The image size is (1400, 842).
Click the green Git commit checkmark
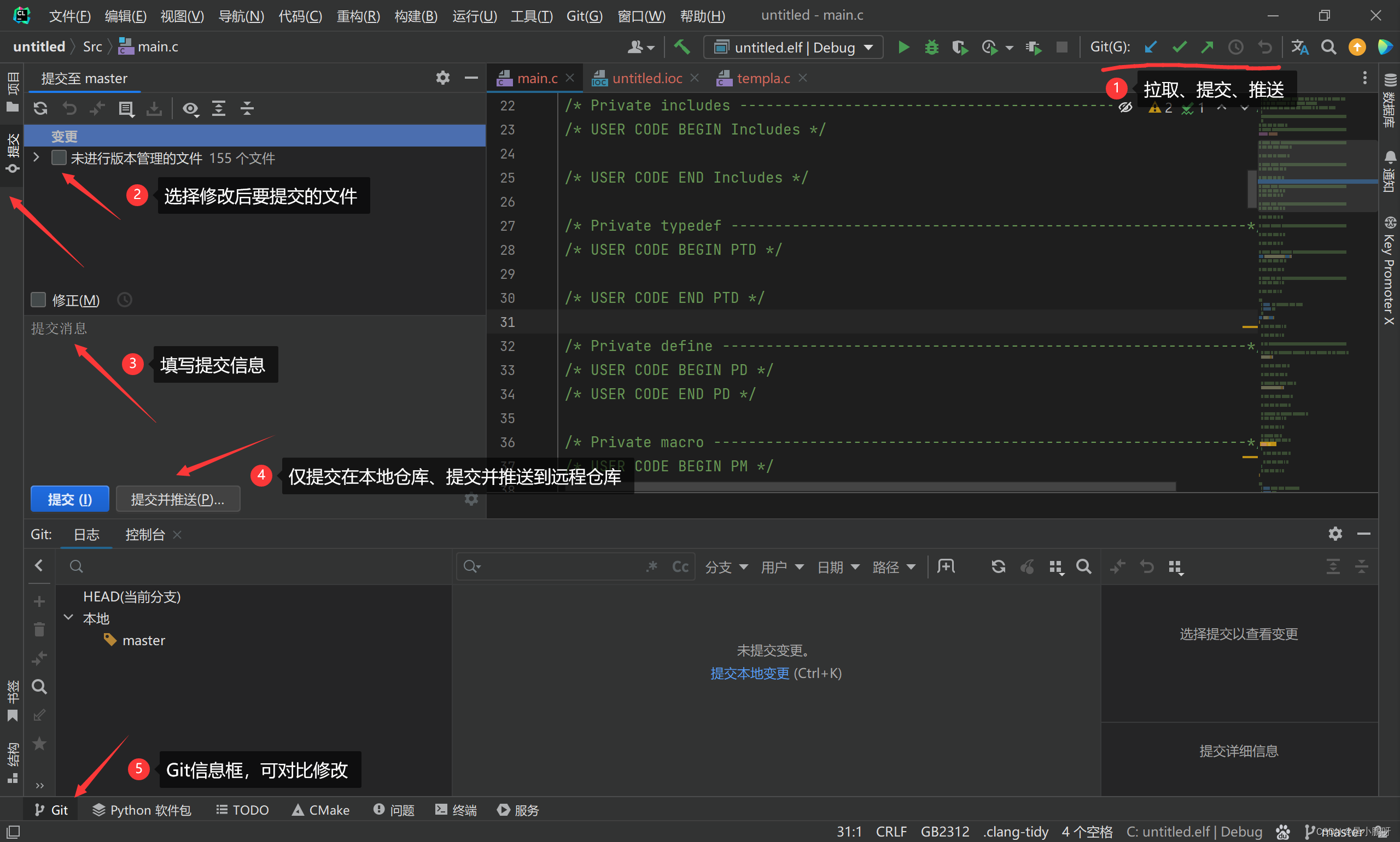coord(1179,47)
